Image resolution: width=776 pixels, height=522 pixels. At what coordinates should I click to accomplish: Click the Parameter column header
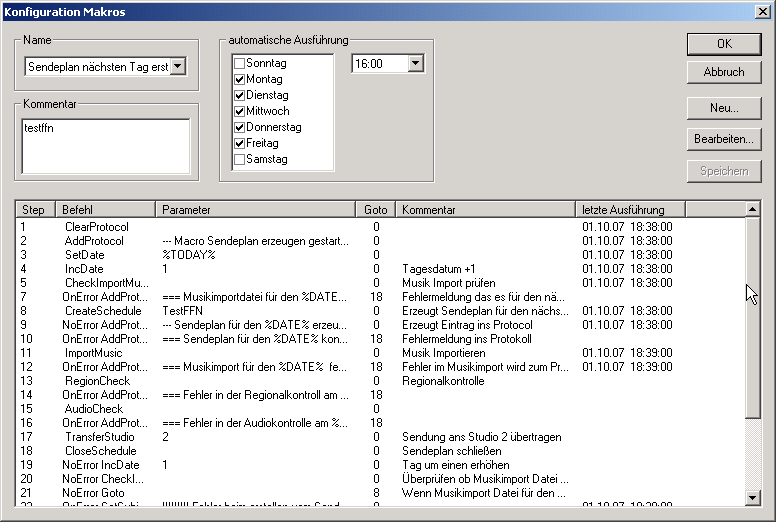256,210
